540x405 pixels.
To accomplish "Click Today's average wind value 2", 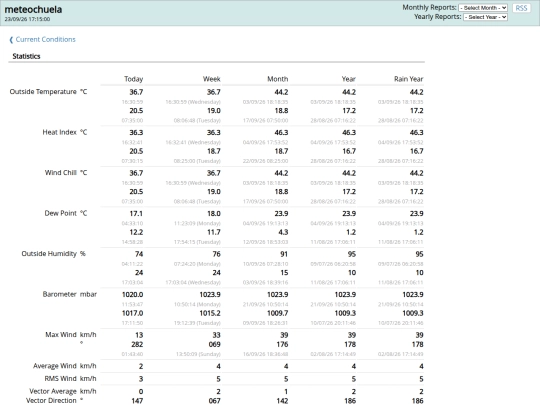I will (x=141, y=366).
